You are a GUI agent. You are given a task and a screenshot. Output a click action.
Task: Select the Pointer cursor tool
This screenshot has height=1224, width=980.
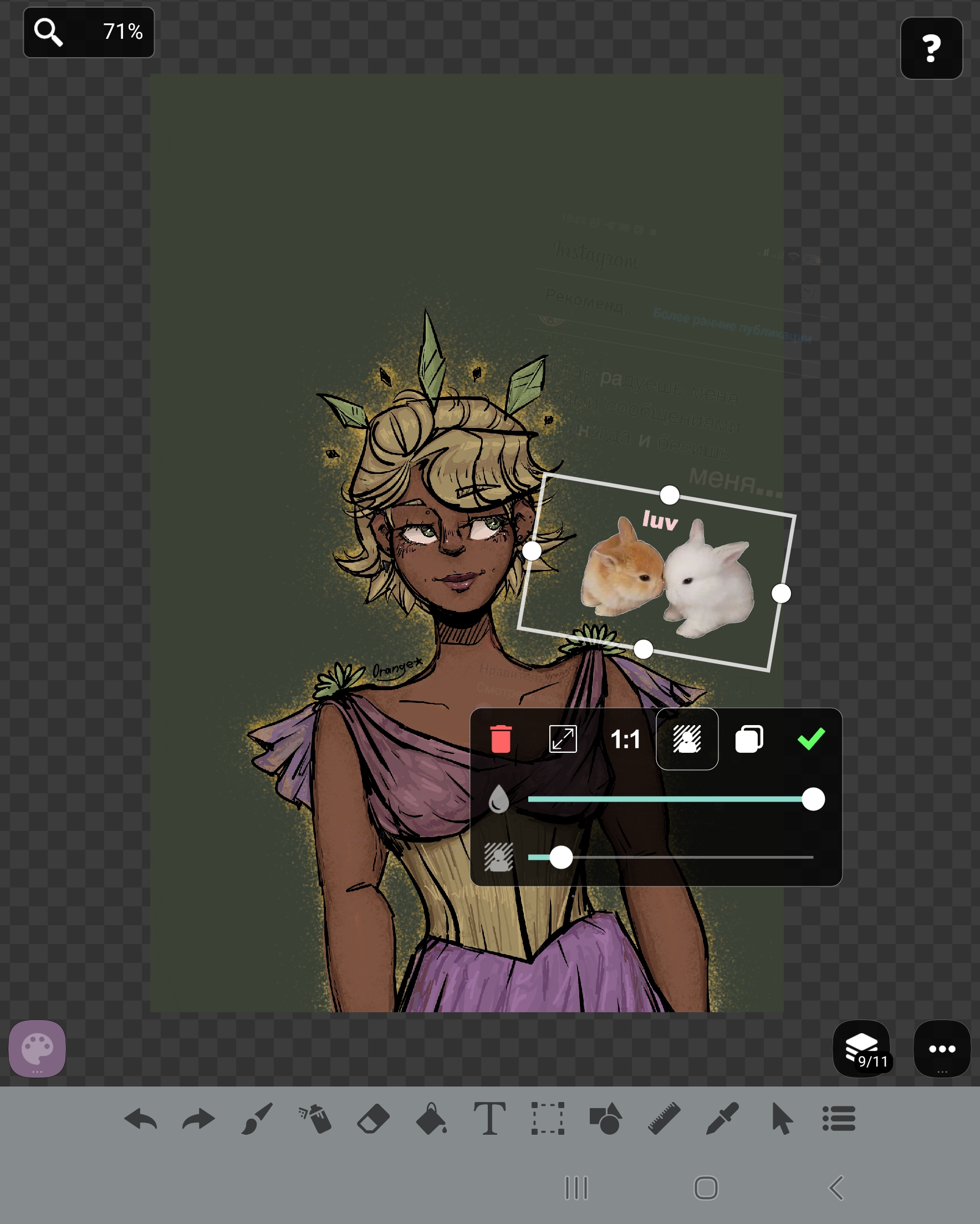coord(782,1119)
